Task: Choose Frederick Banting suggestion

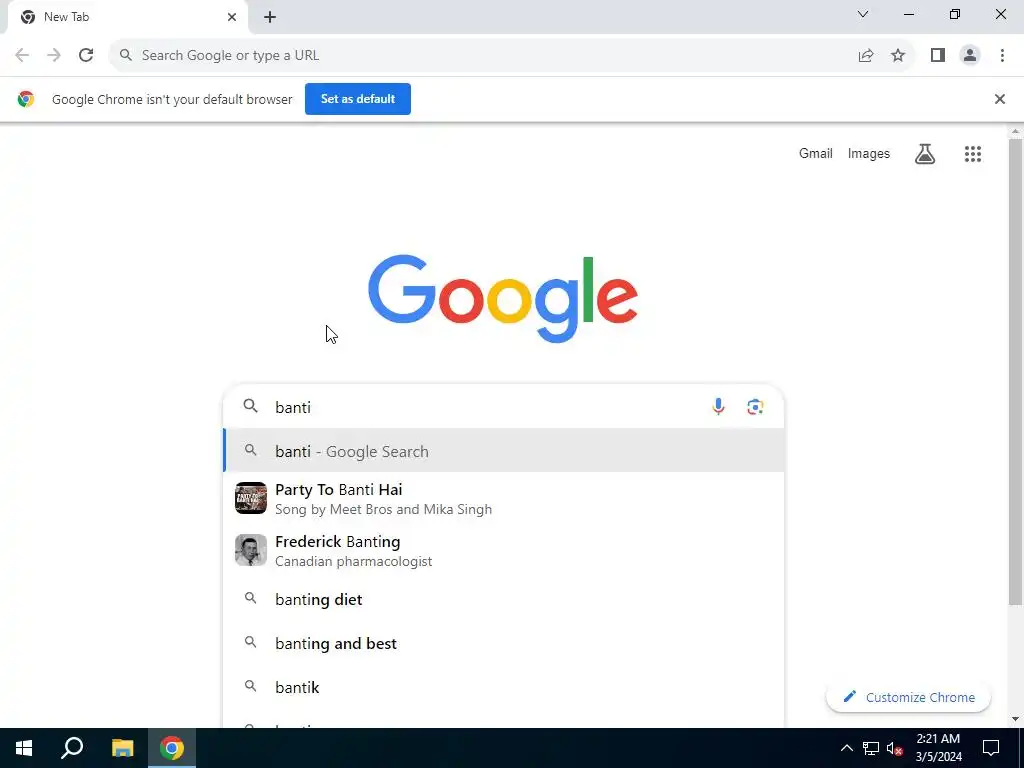Action: 504,551
